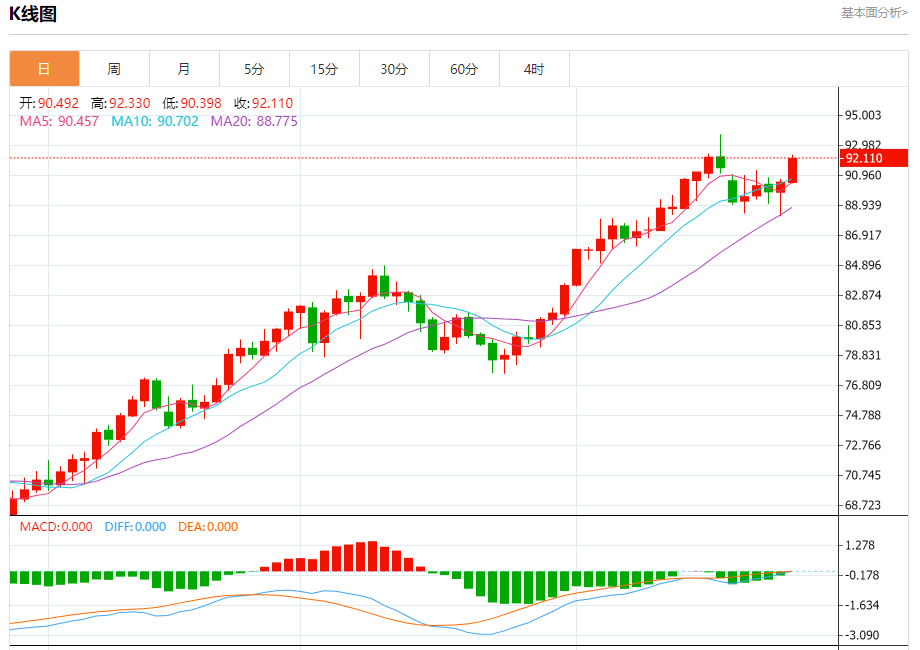920x650 pixels.
Task: Show the 30分 chart tab
Action: click(394, 69)
